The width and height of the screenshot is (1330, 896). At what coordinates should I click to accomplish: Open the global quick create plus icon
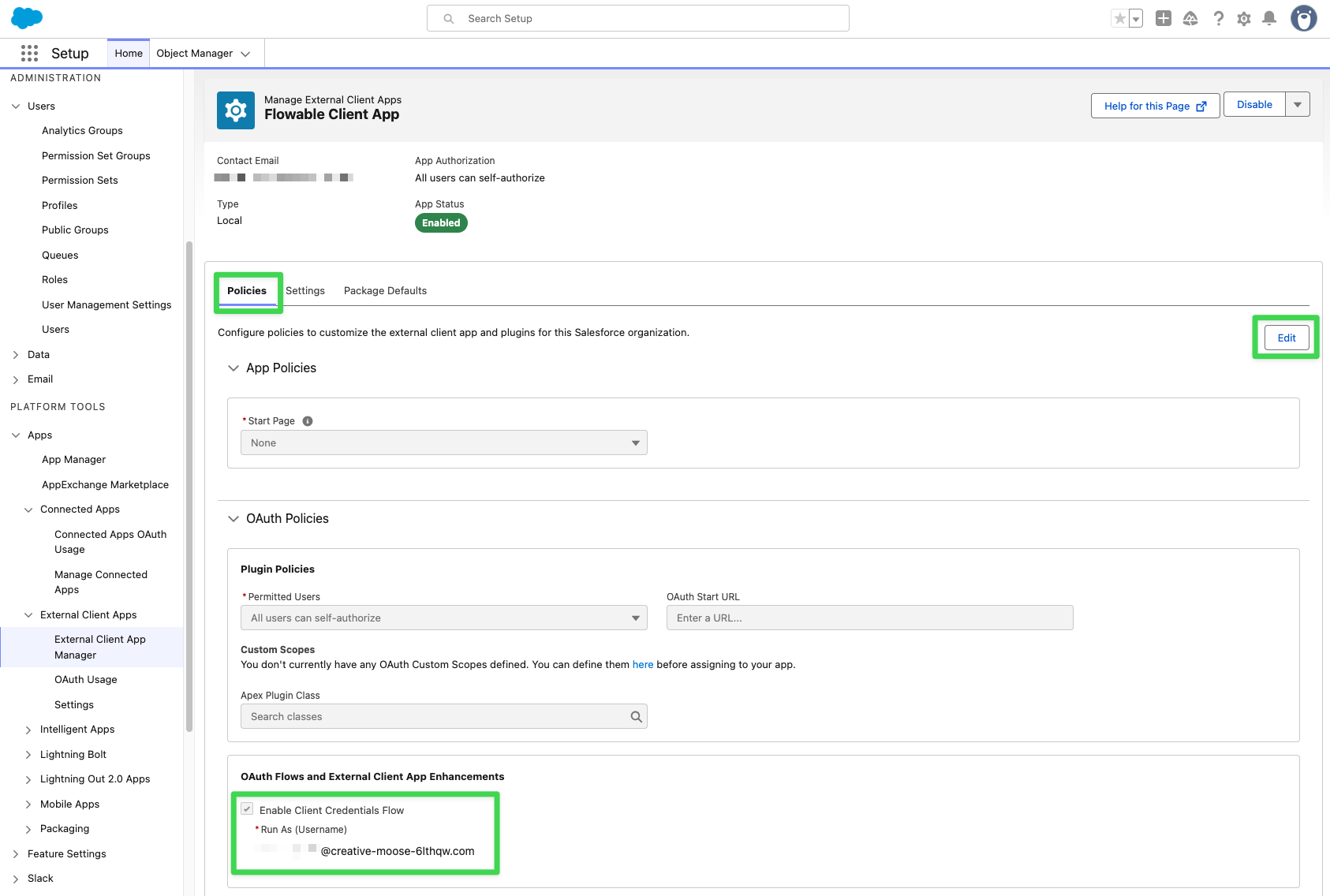(x=1163, y=17)
